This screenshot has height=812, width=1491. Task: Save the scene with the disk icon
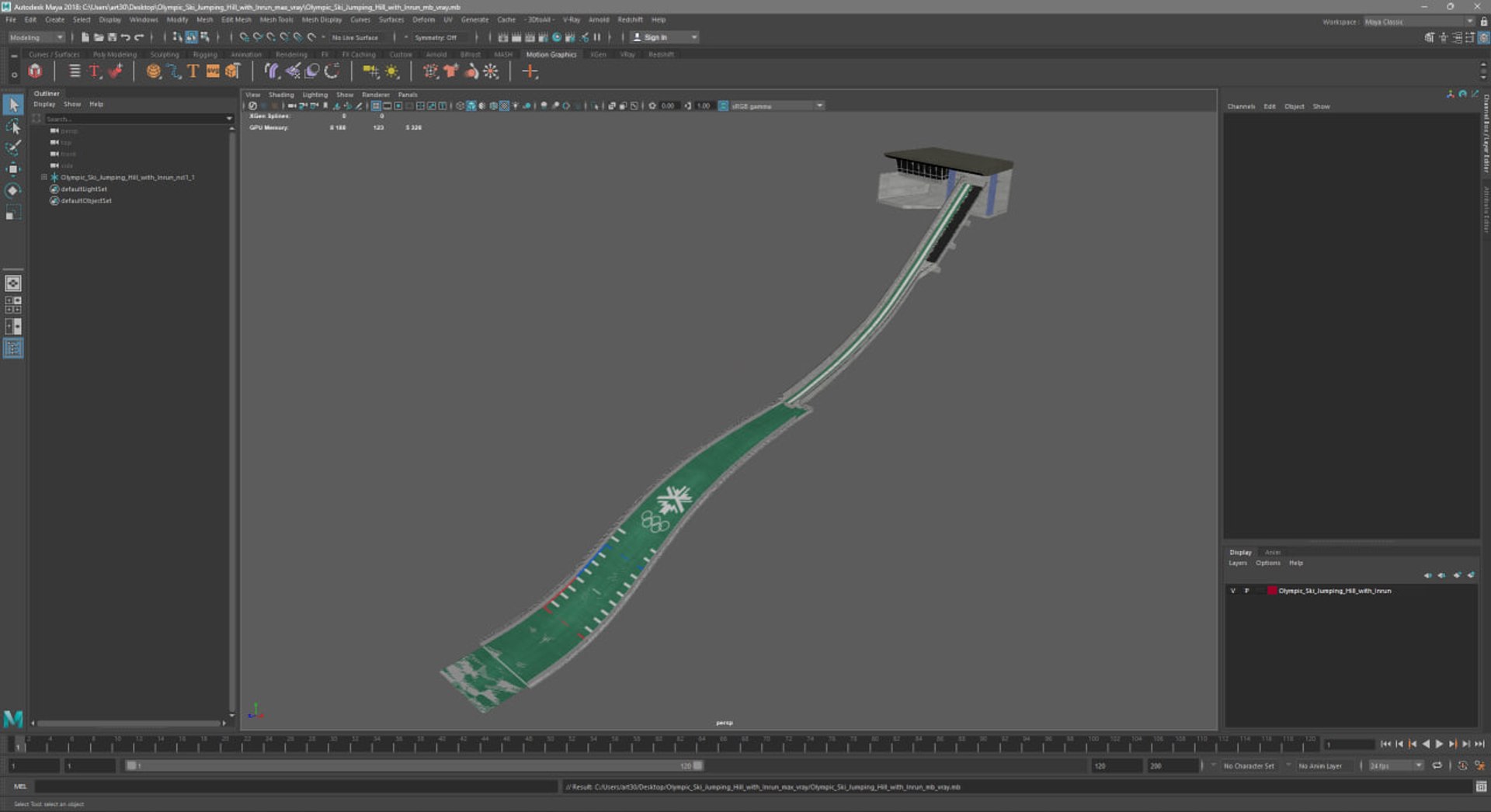[112, 37]
